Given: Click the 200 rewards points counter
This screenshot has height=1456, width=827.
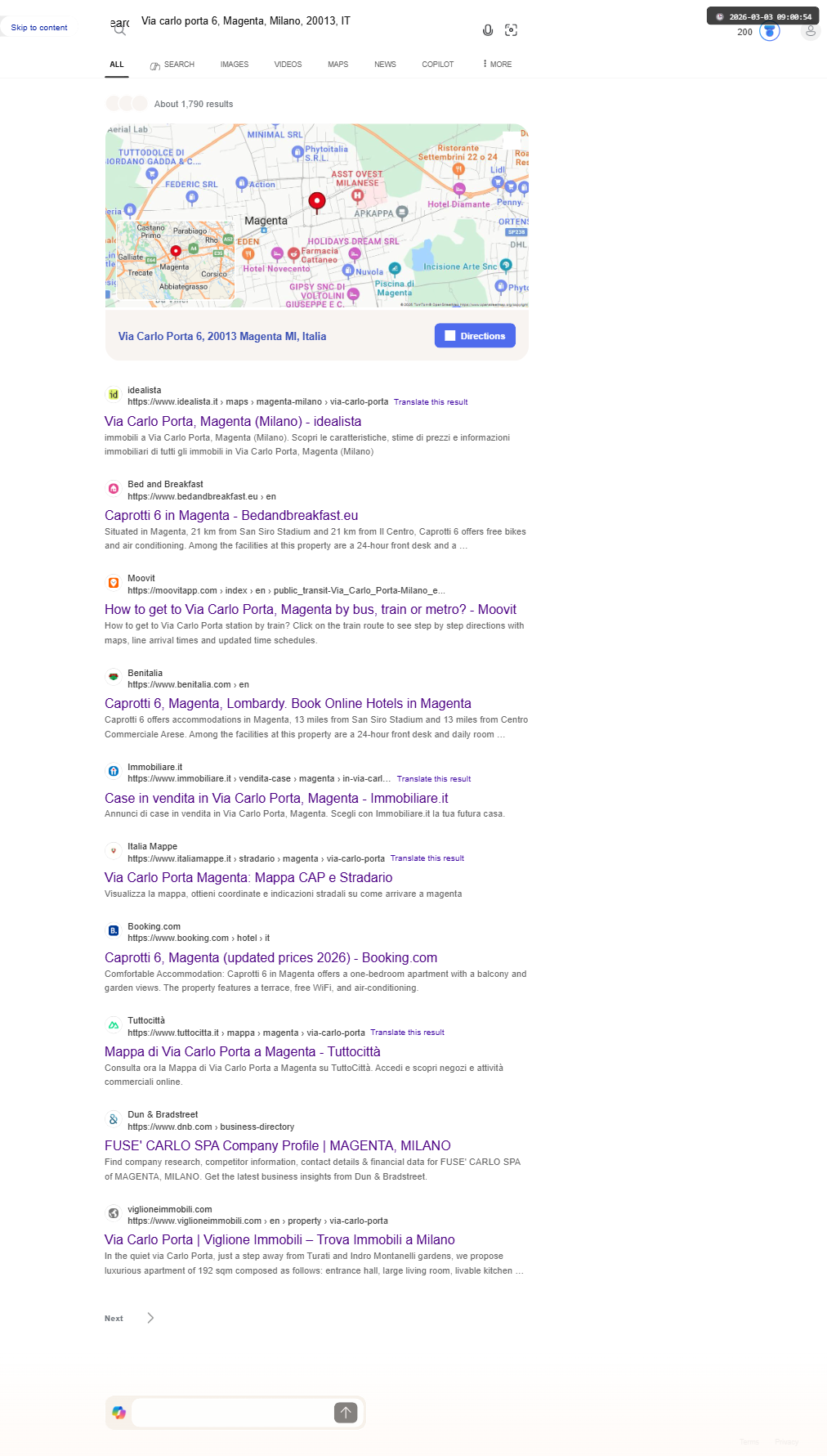Looking at the screenshot, I should pos(744,33).
